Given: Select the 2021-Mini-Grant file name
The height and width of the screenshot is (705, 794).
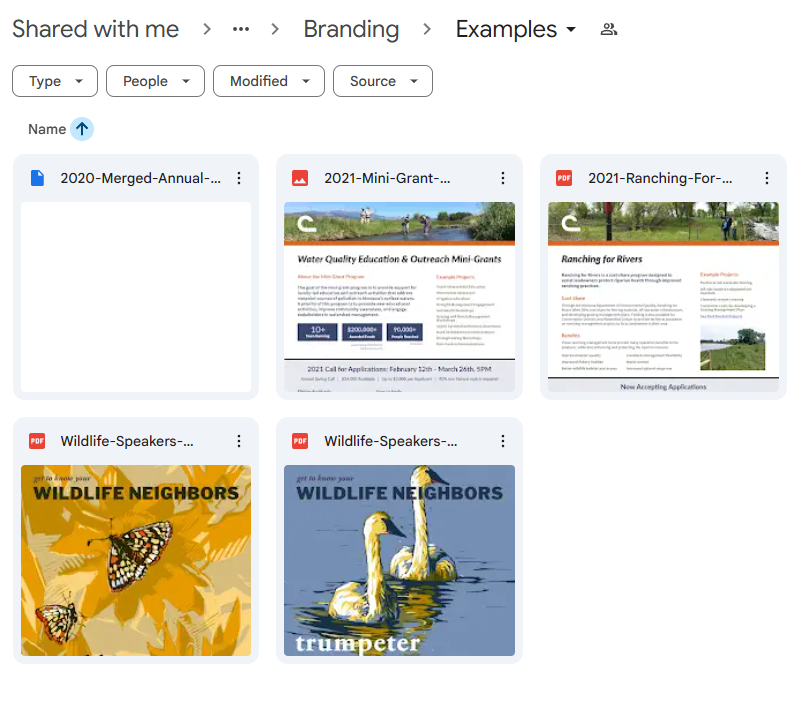Looking at the screenshot, I should click(387, 178).
